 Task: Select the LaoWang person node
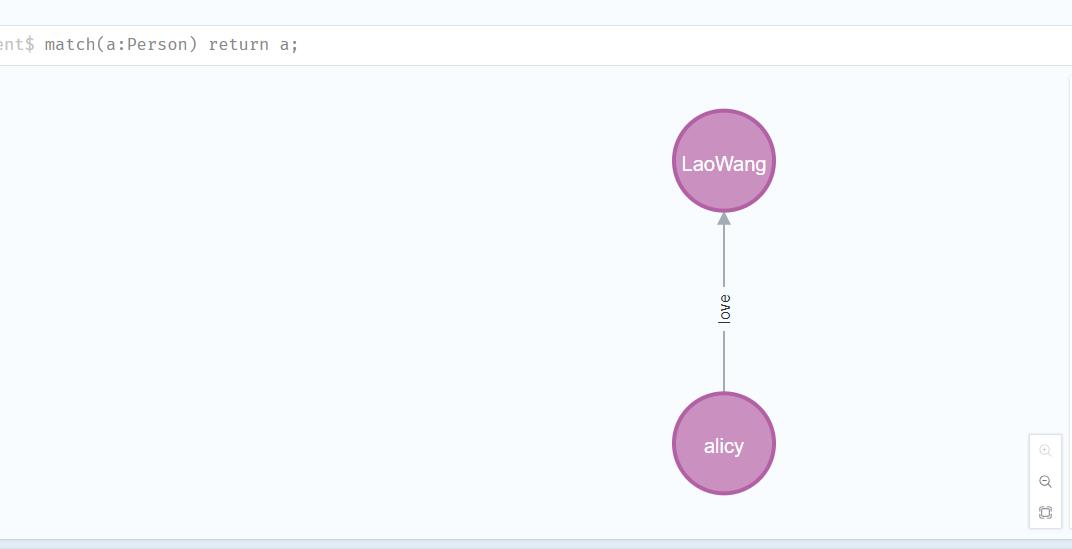tap(723, 161)
